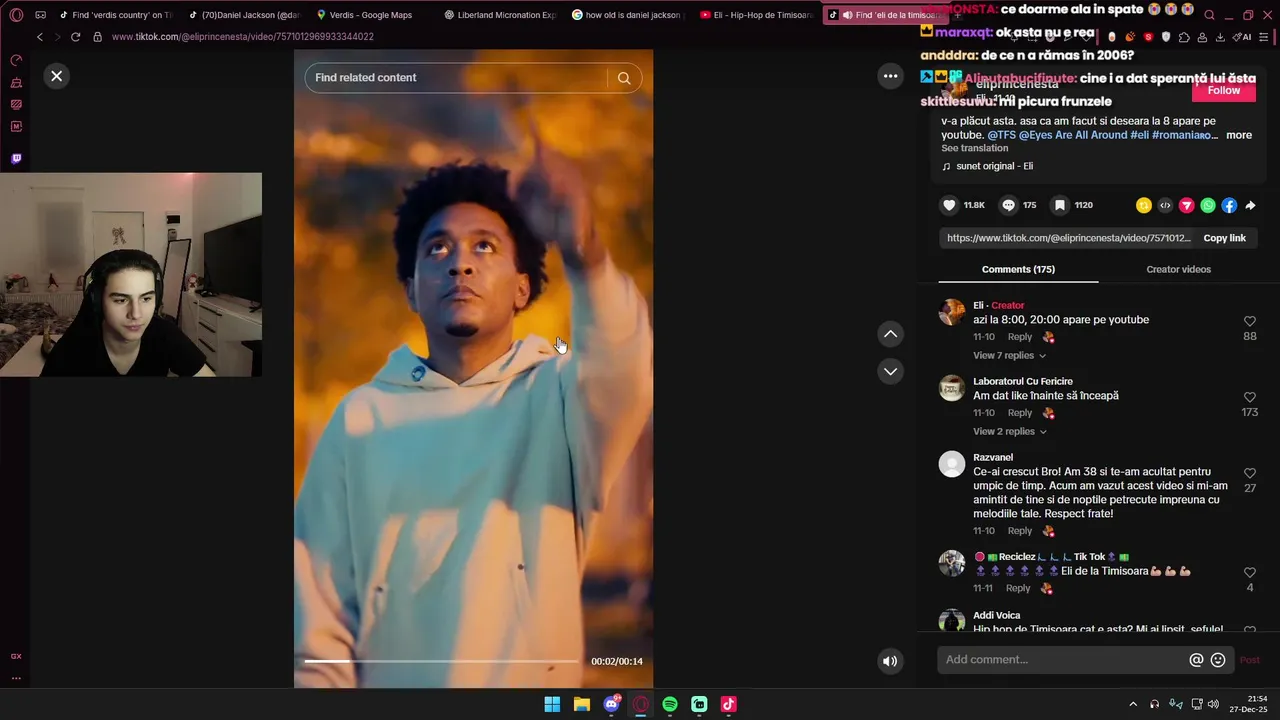
Task: Open the browser downloads icon
Action: tap(1220, 37)
